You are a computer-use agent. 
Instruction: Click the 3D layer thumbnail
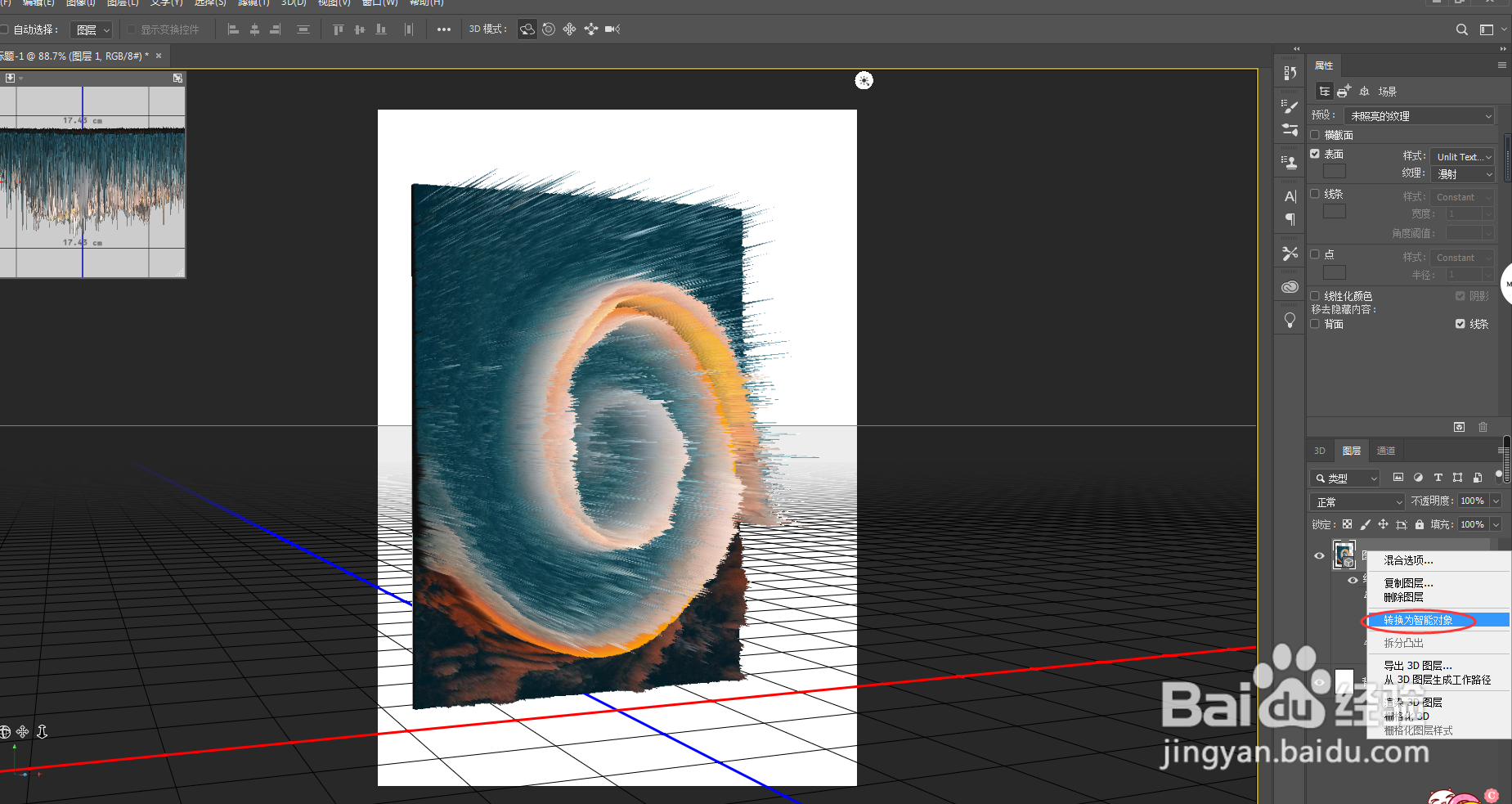pyautogui.click(x=1344, y=555)
